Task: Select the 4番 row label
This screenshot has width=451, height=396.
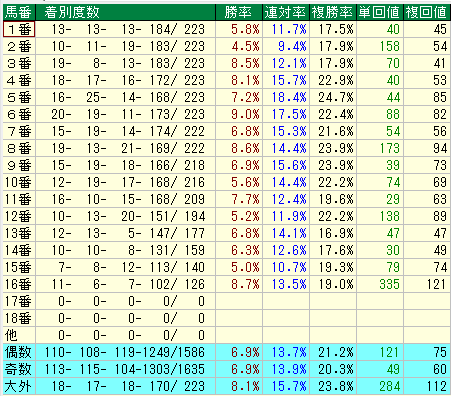Action: pos(19,80)
